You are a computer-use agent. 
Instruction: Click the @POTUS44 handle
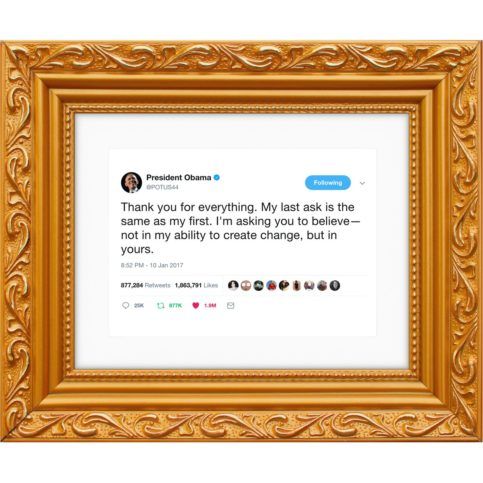162,187
